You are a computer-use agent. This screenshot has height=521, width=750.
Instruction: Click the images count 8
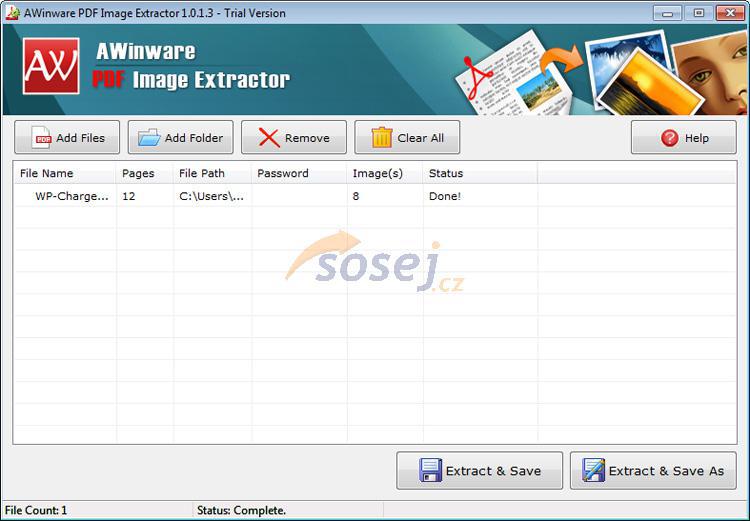[x=356, y=196]
